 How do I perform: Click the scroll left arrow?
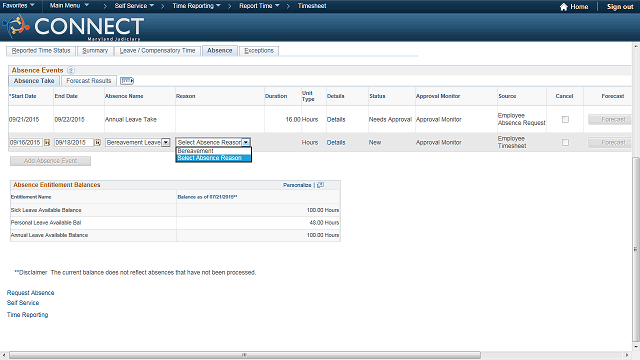click(4, 355)
